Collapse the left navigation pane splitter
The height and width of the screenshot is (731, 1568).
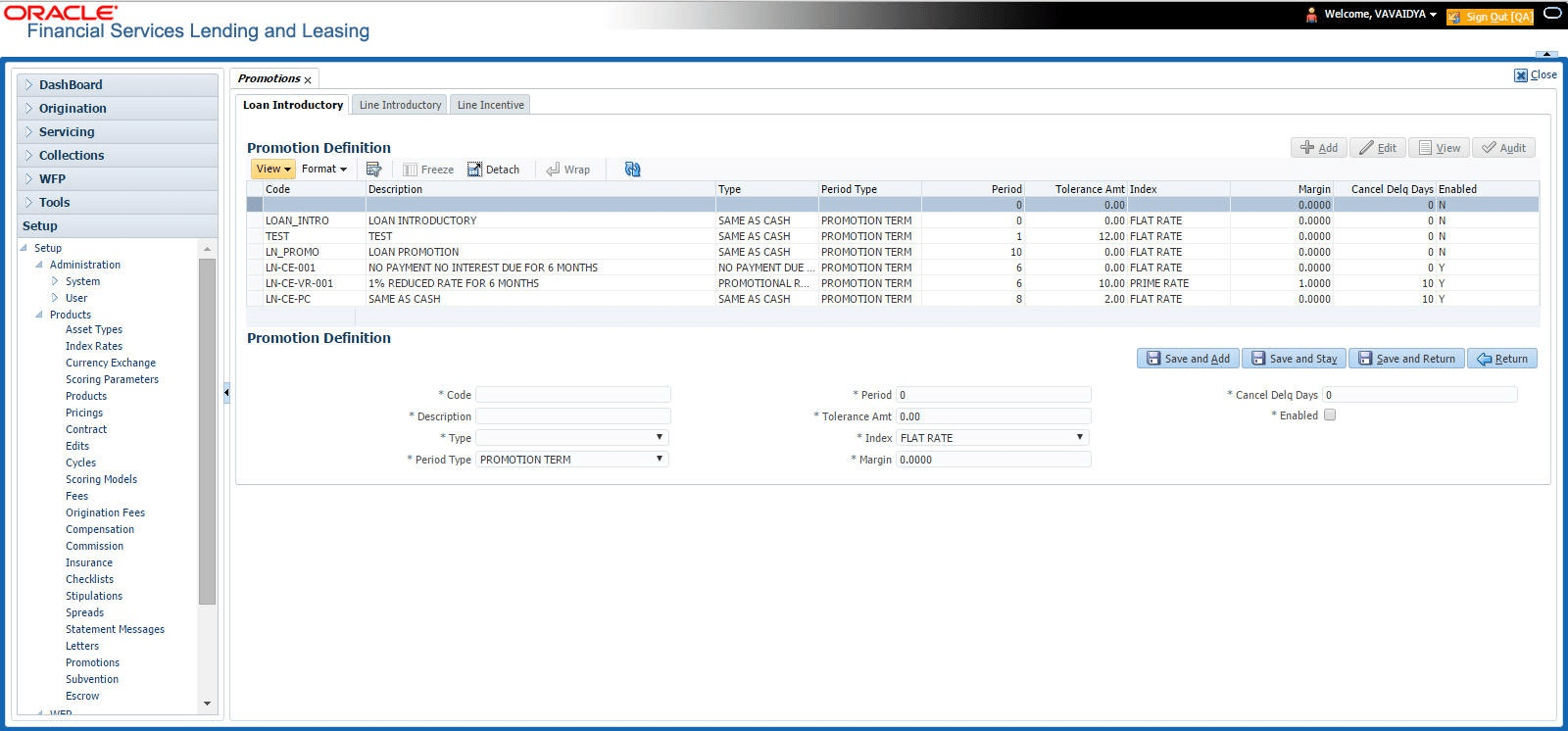click(226, 392)
